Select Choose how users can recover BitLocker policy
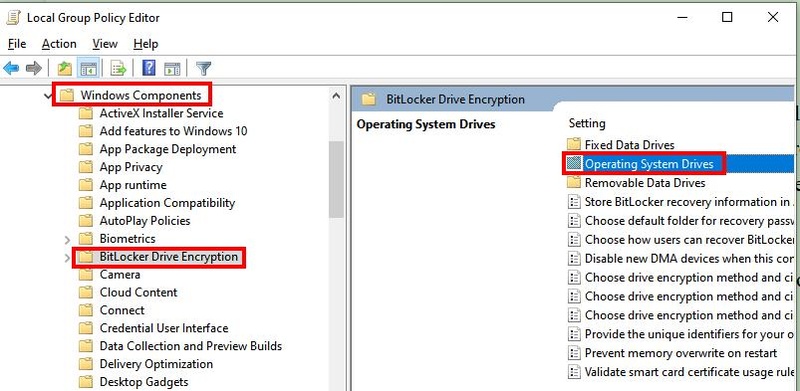This screenshot has height=391, width=800. pos(688,239)
